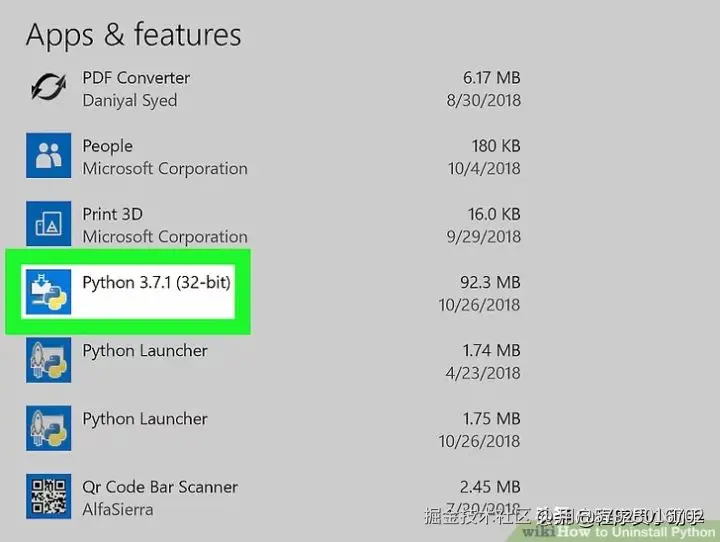Click the People app name
720x542 pixels.
point(107,146)
